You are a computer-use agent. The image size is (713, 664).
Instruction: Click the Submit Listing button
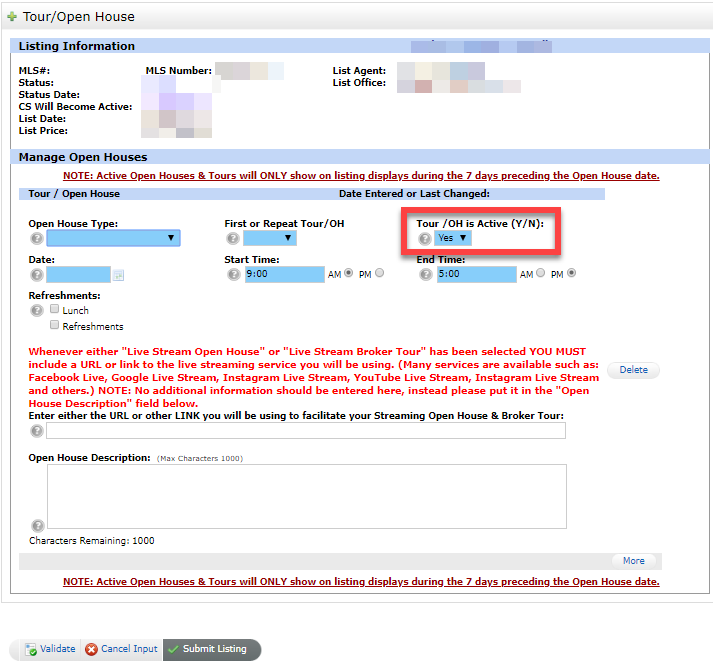pos(211,649)
